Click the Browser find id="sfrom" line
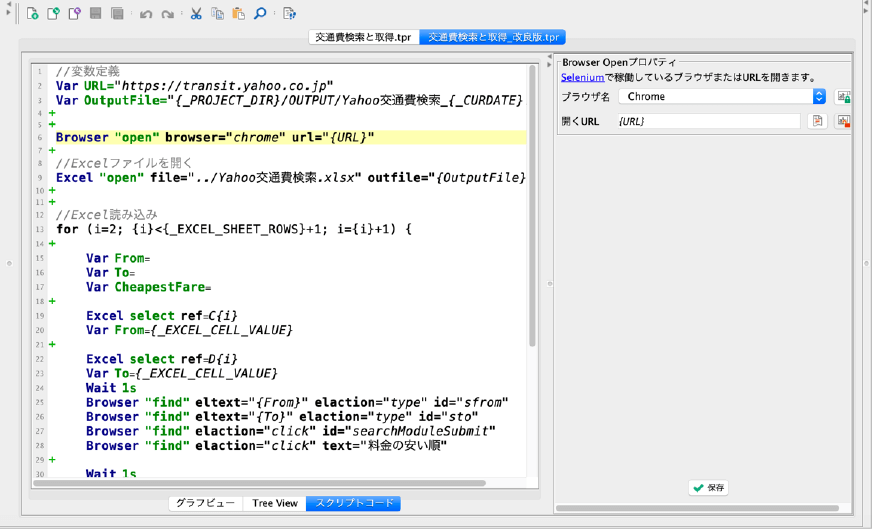 click(x=298, y=402)
